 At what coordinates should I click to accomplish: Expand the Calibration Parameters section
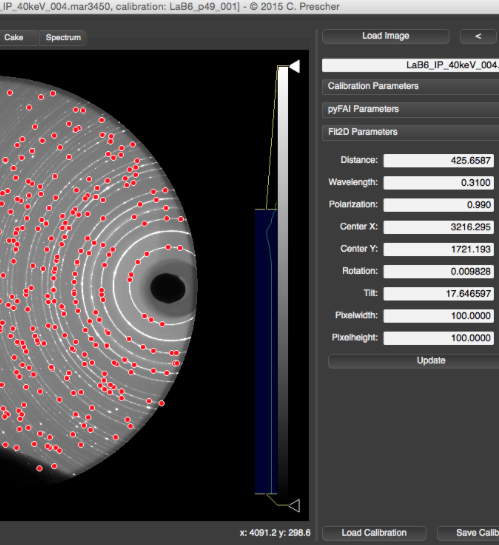[x=410, y=86]
